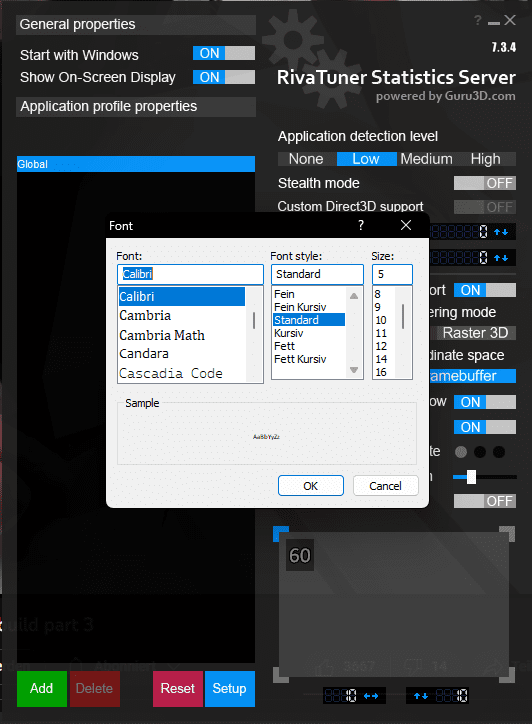The image size is (532, 724).
Task: Click the rightmost dark palette dot
Action: (499, 452)
